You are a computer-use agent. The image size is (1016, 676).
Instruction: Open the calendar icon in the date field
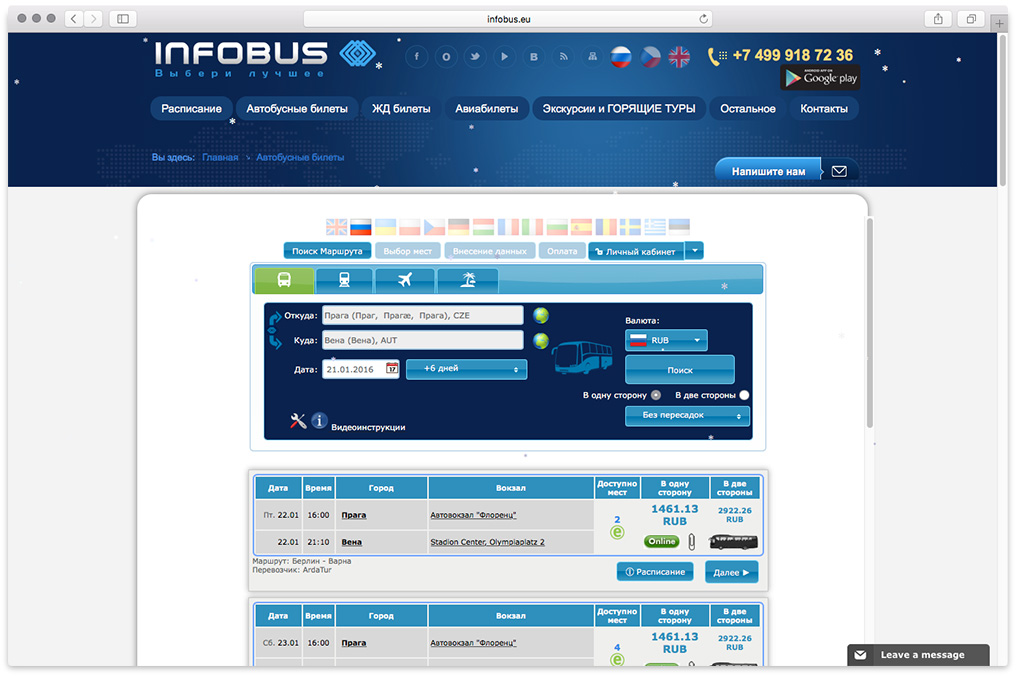[392, 369]
